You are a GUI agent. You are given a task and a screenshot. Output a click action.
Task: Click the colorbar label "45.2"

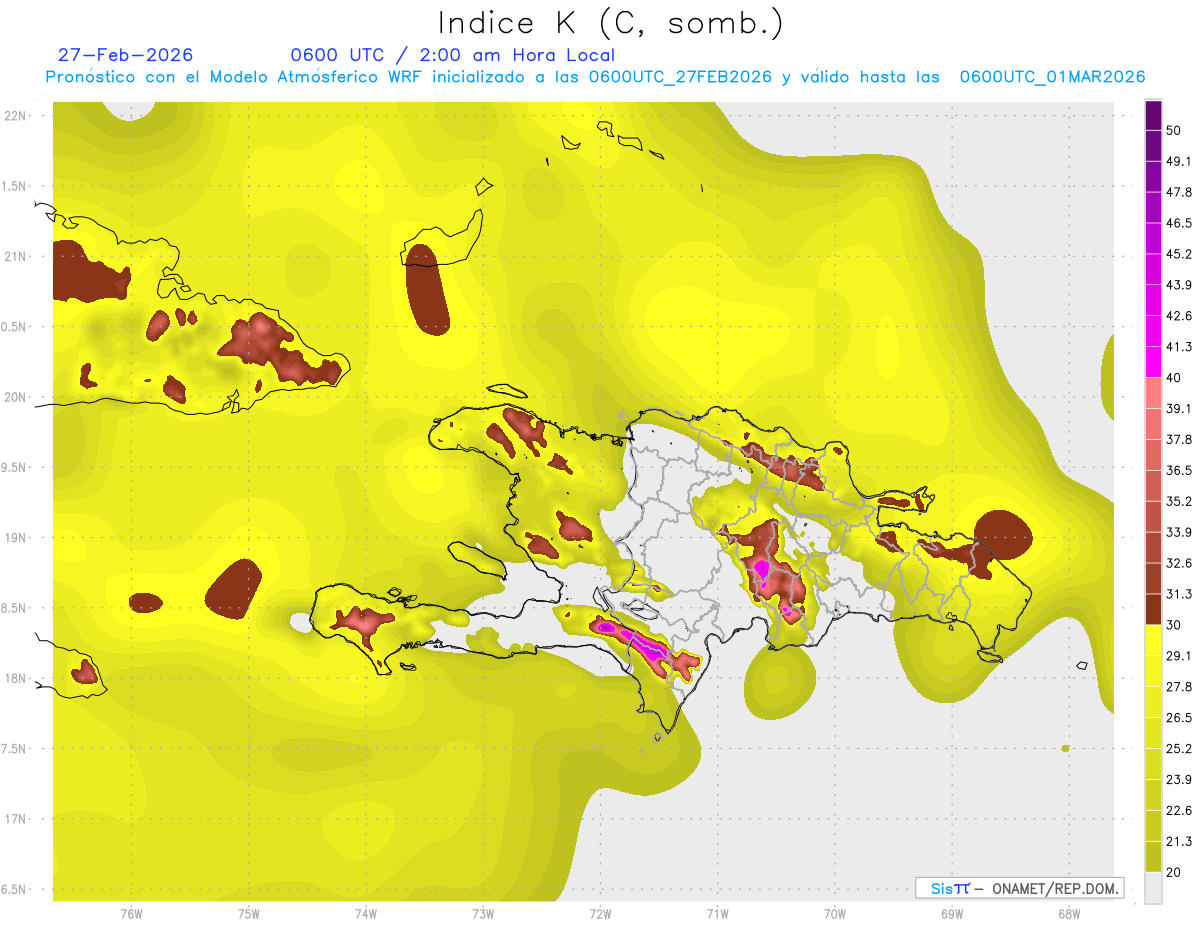(1179, 254)
